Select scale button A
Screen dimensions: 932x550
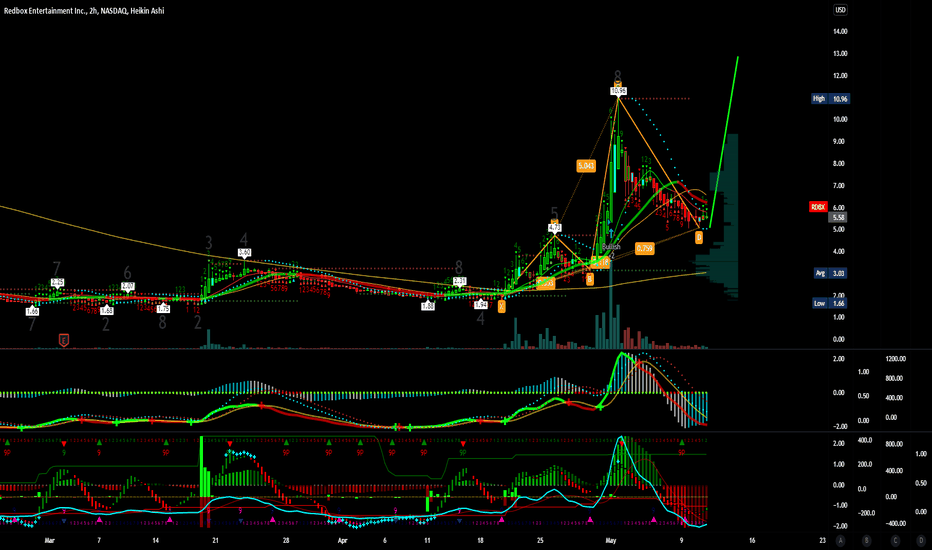coord(840,540)
